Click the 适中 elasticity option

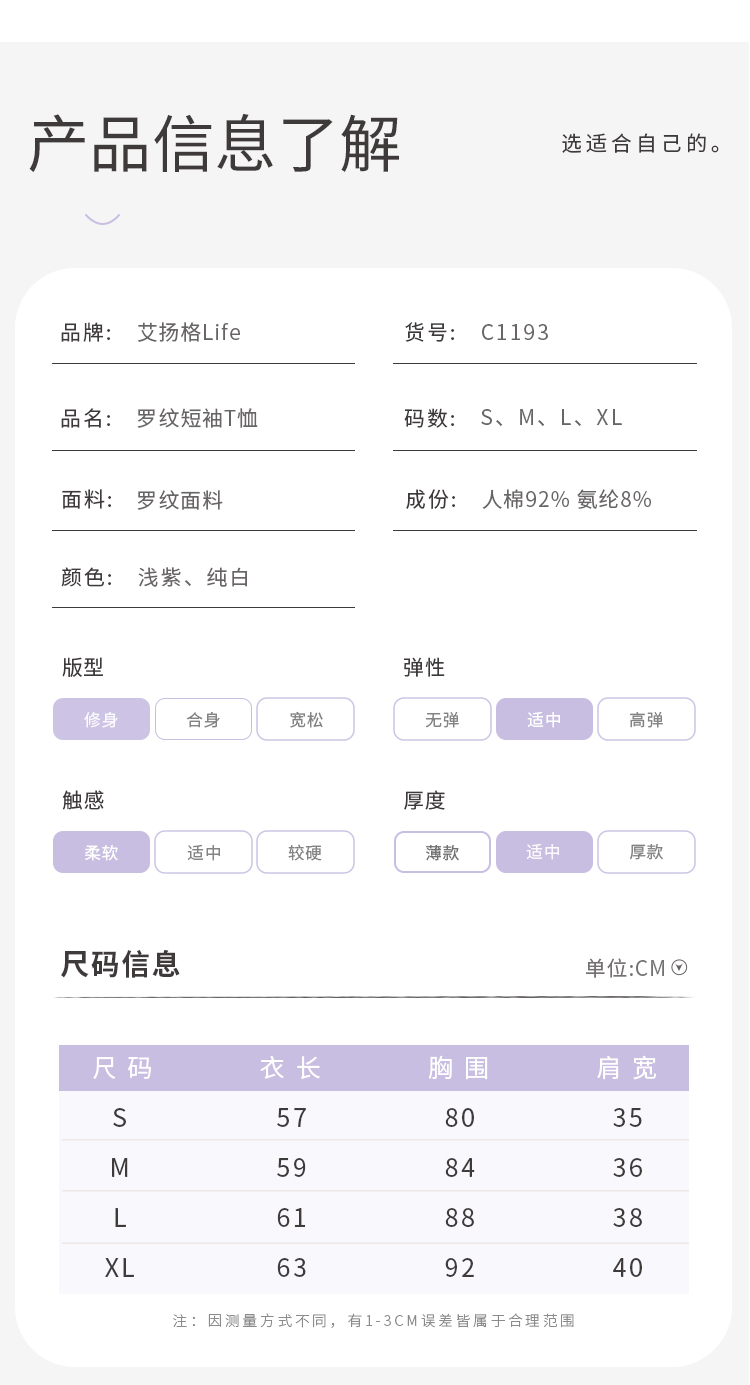coord(544,719)
